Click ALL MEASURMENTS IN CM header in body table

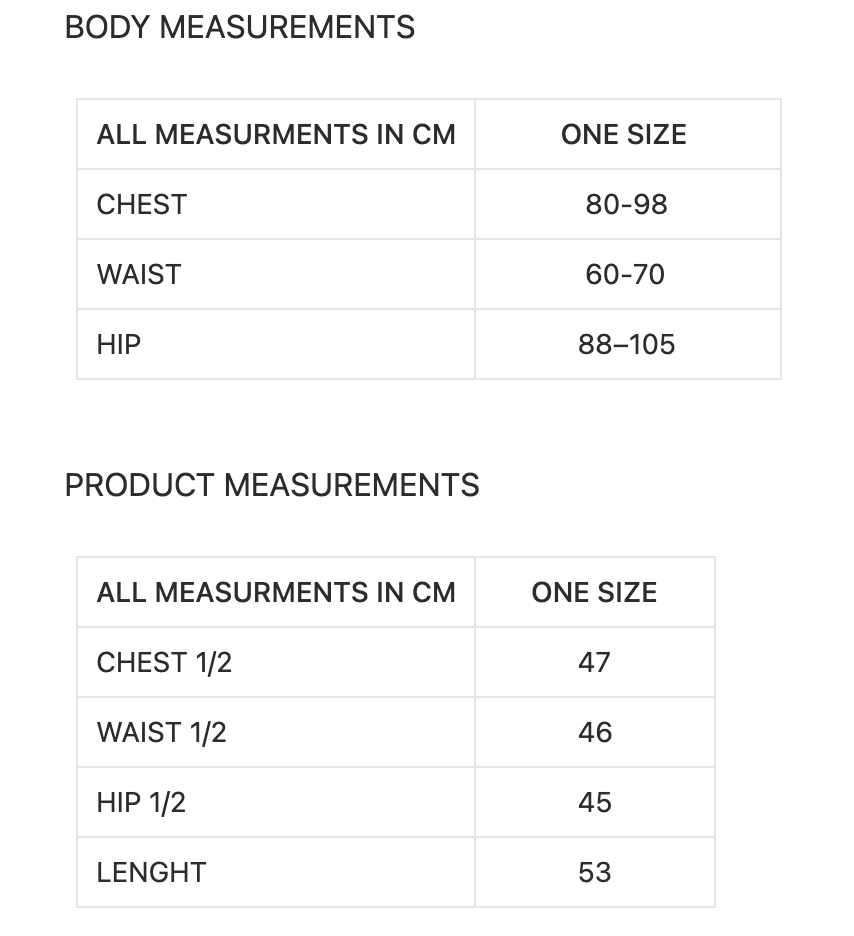(x=276, y=134)
